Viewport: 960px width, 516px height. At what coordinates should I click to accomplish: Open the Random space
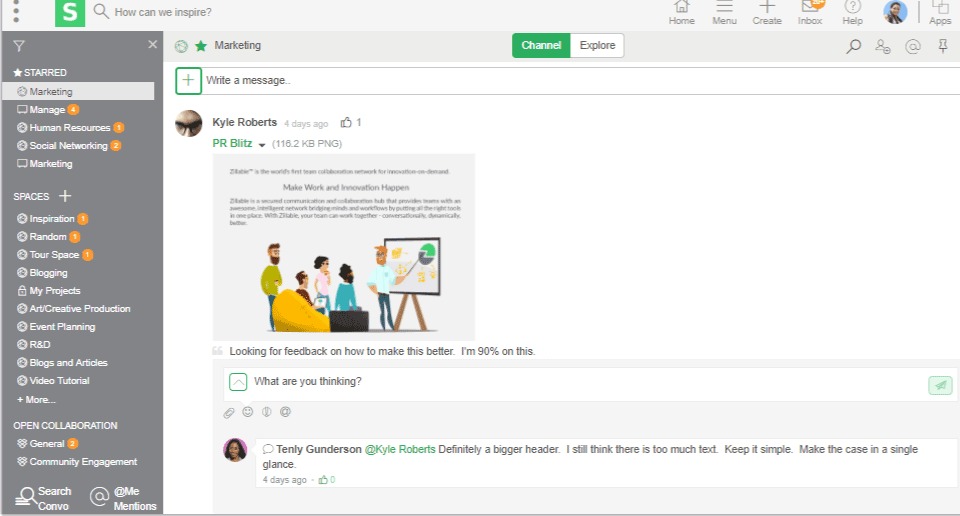[48, 236]
